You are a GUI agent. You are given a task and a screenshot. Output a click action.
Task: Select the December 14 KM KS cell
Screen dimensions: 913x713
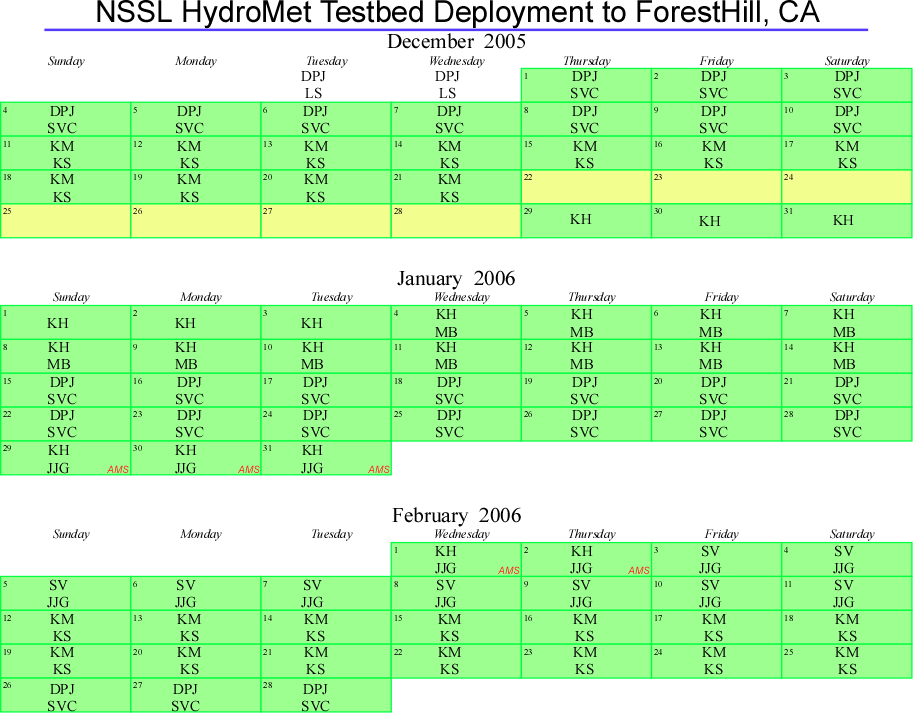pyautogui.click(x=456, y=154)
